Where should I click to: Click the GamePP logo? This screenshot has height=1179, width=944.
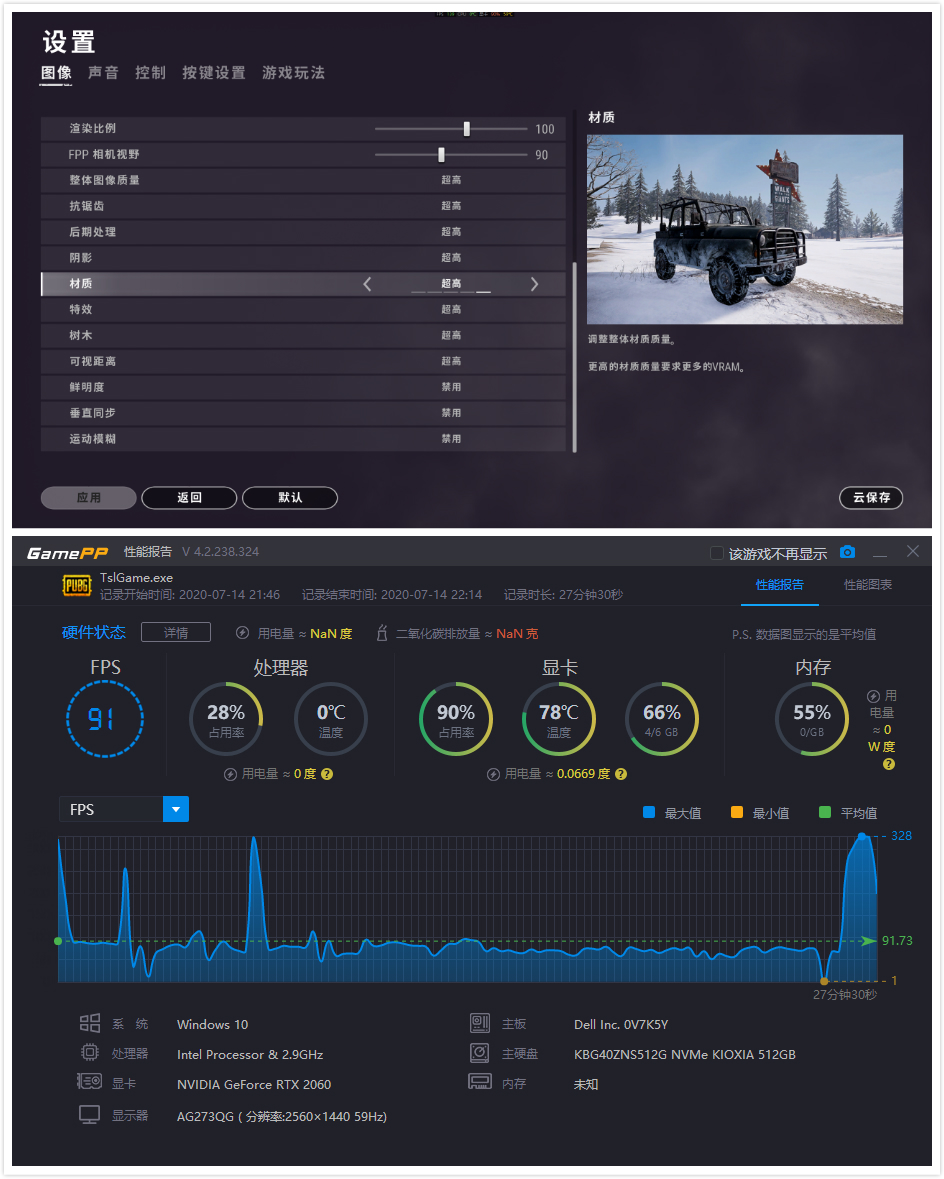tap(68, 553)
